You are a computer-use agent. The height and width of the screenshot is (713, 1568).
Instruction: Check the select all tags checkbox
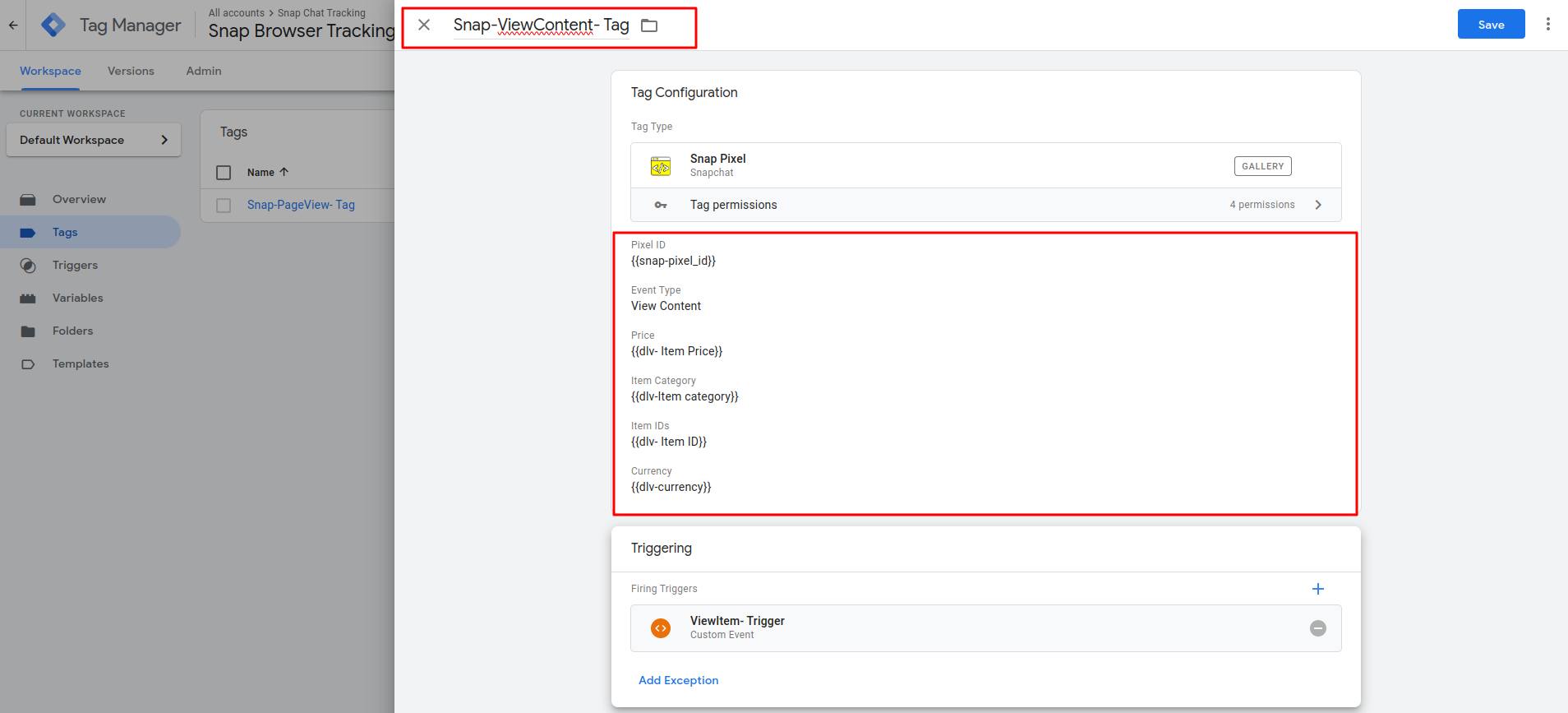(x=224, y=172)
